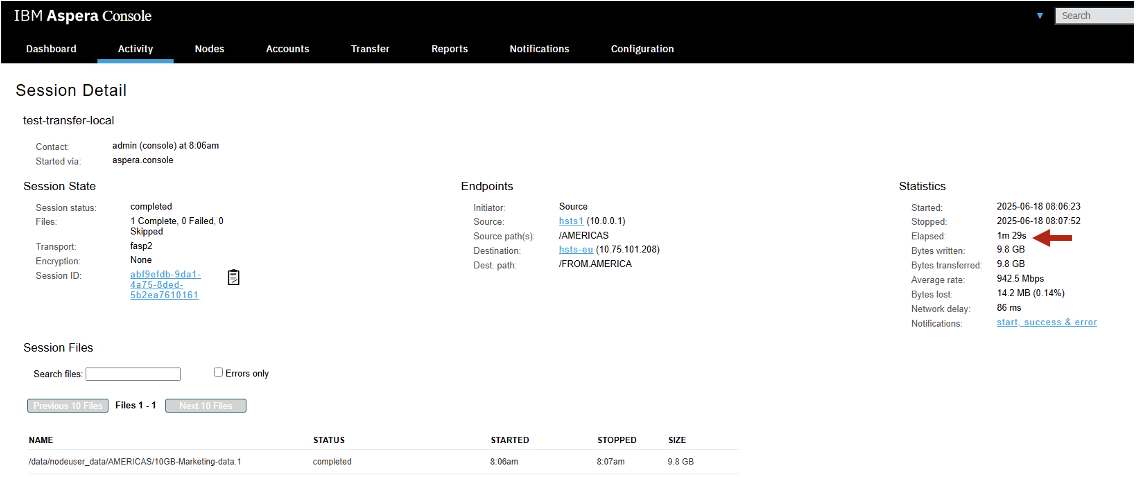Click the Files 1 - 1 pager label

[135, 406]
